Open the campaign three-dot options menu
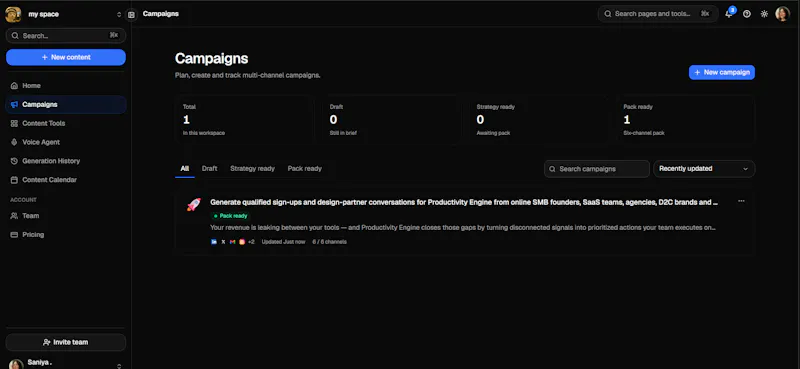Image resolution: width=800 pixels, height=369 pixels. [741, 201]
